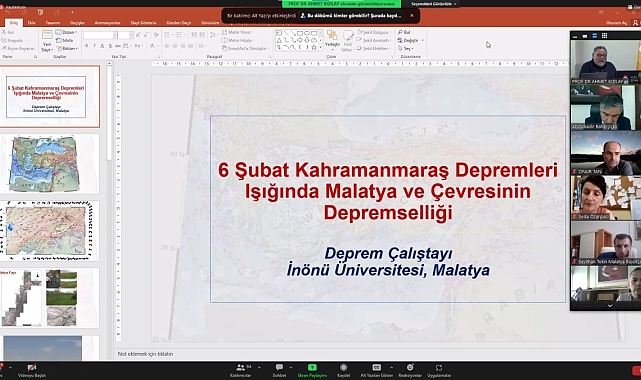
Task: Open Şekil Efektleri shape effects
Action: [x=373, y=49]
